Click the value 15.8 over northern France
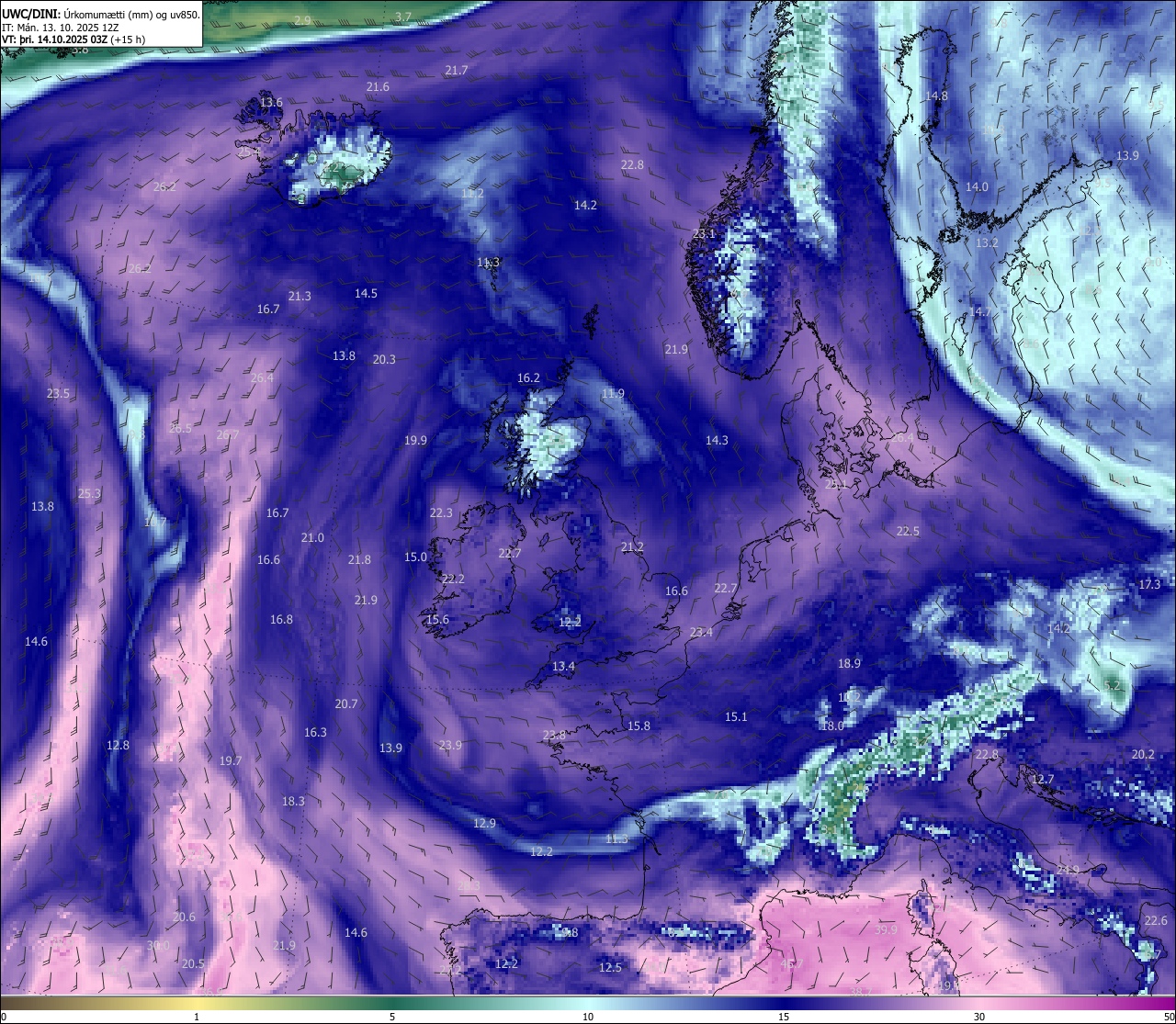The width and height of the screenshot is (1176, 1024). click(x=639, y=726)
